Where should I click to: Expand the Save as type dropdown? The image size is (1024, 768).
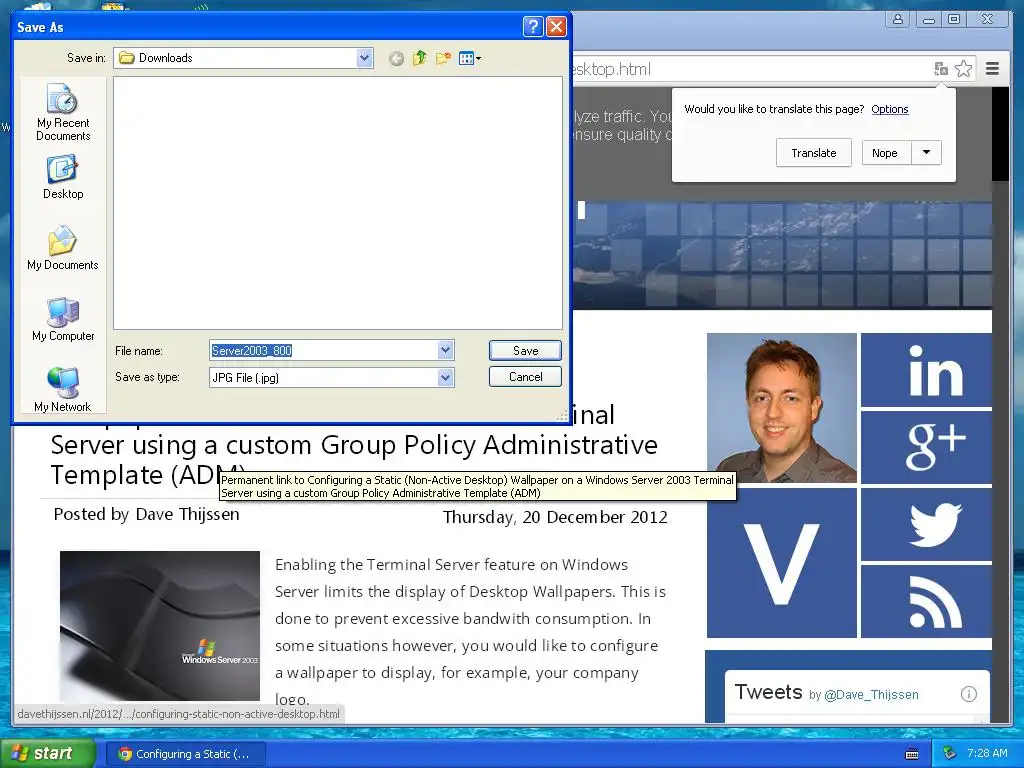[445, 377]
